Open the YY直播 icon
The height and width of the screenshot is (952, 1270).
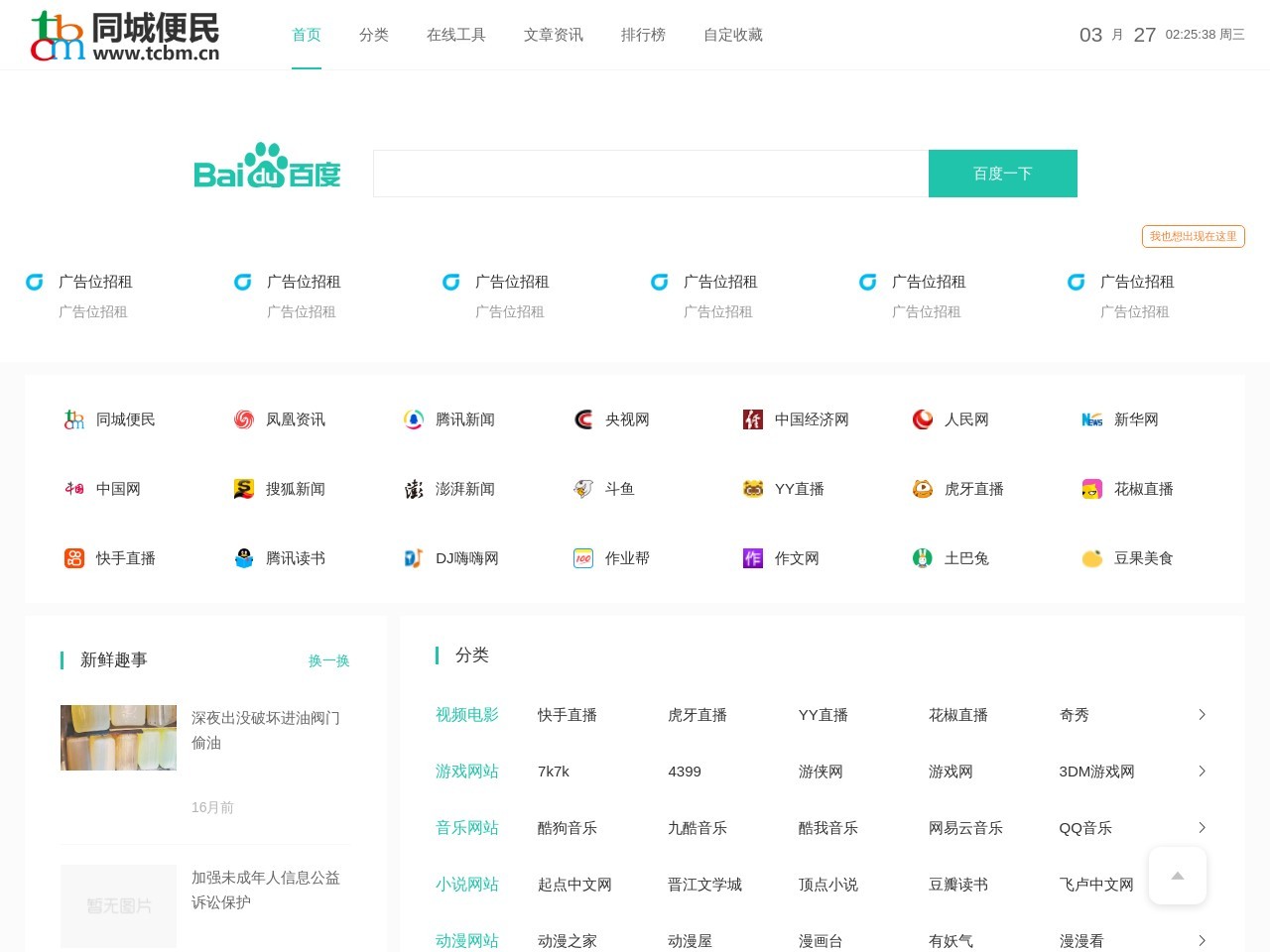point(752,488)
